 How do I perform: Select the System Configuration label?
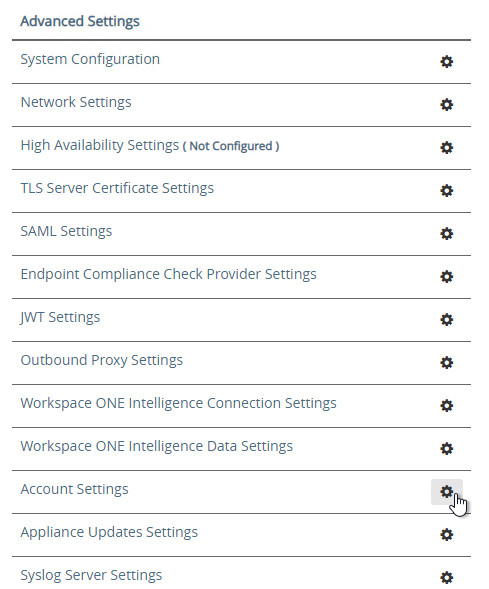pos(90,59)
